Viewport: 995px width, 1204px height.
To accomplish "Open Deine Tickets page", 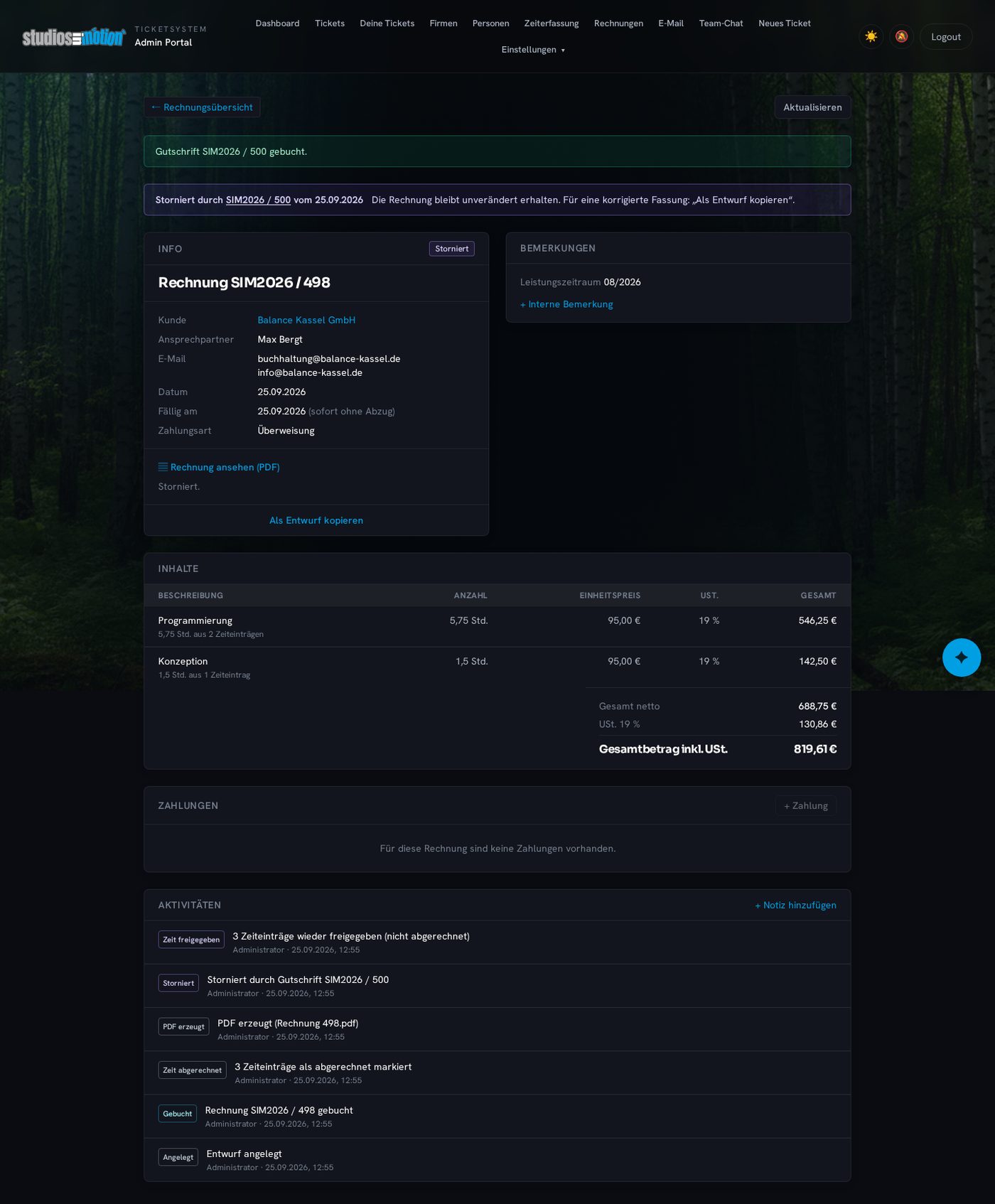I will (x=387, y=23).
